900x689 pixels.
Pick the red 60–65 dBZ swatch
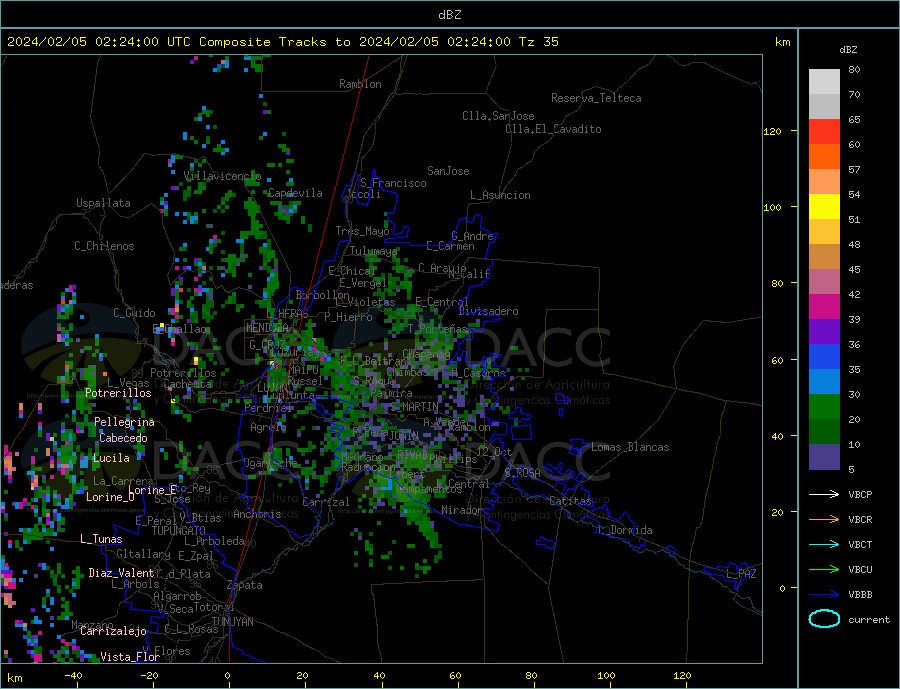[824, 131]
